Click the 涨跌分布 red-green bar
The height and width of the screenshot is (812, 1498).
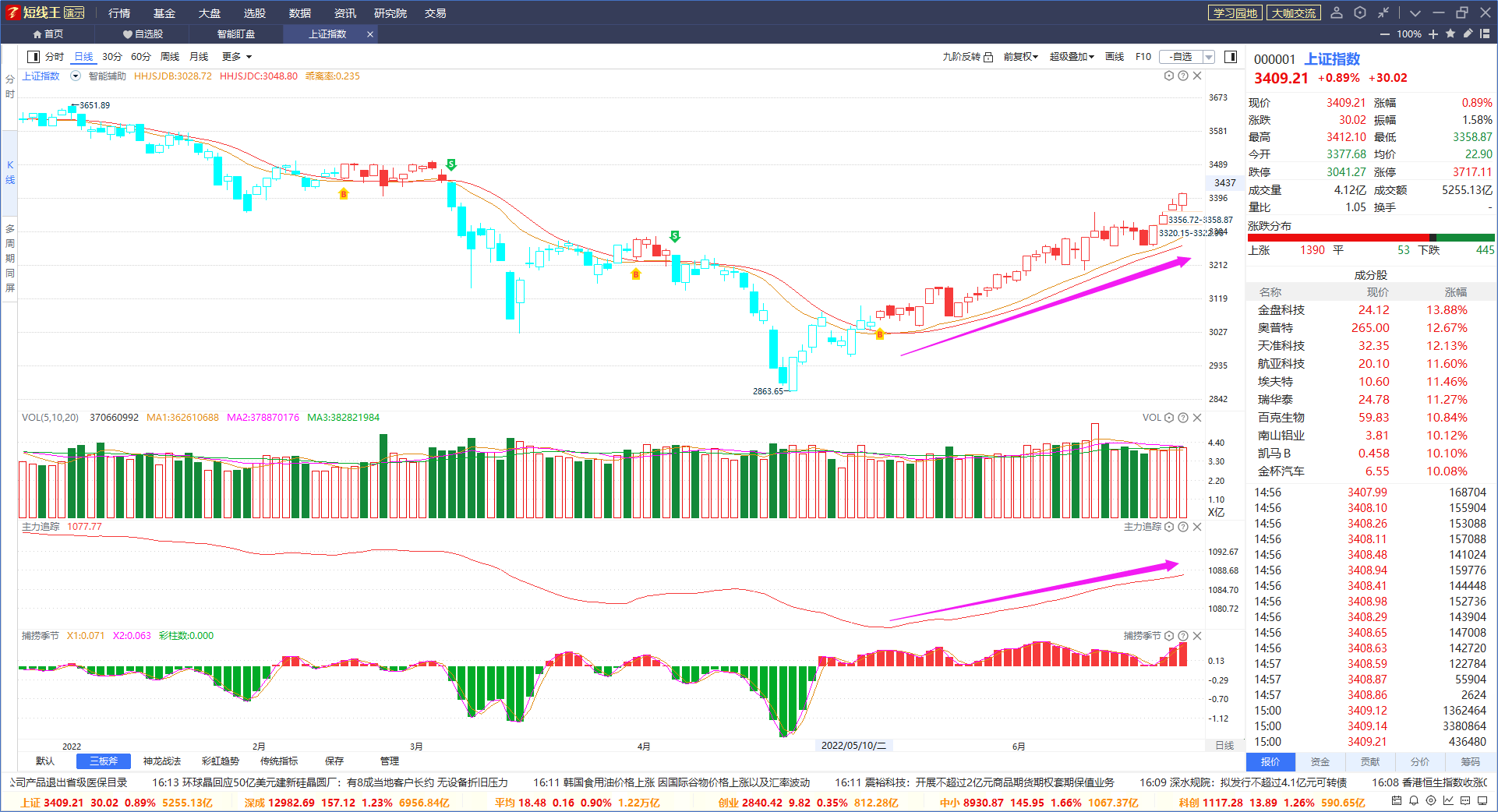1371,238
